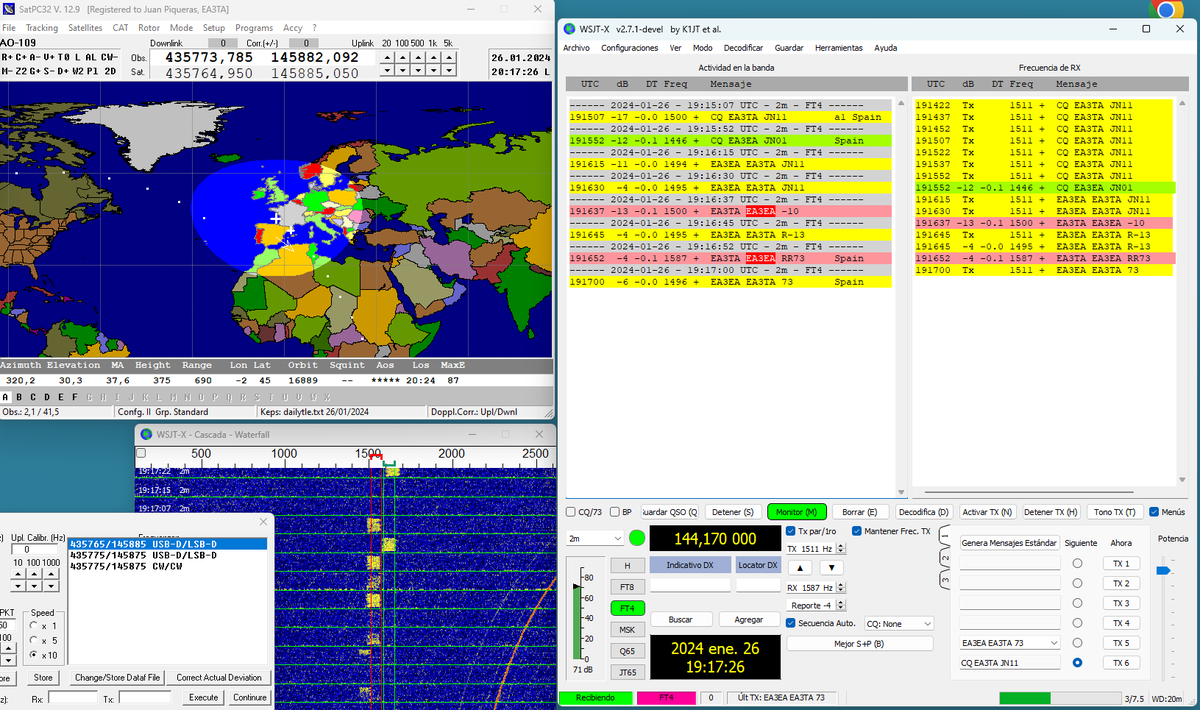Decrease uplink by 5k step
Image resolution: width=1200 pixels, height=710 pixels.
click(x=449, y=70)
